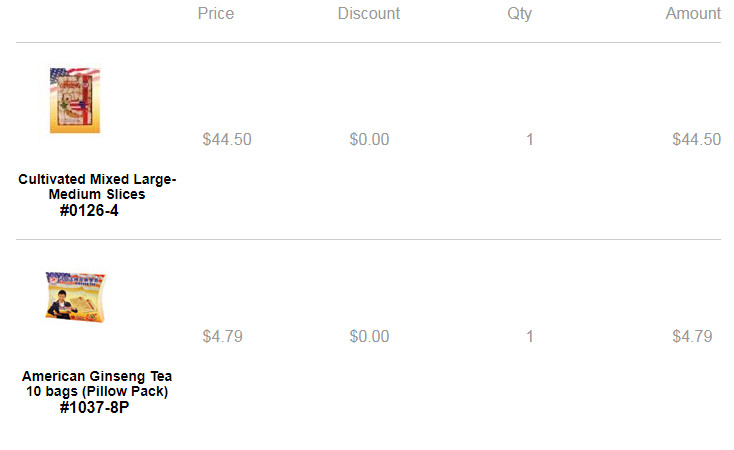Click the $0.00 discount for ginseng slices

[369, 140]
